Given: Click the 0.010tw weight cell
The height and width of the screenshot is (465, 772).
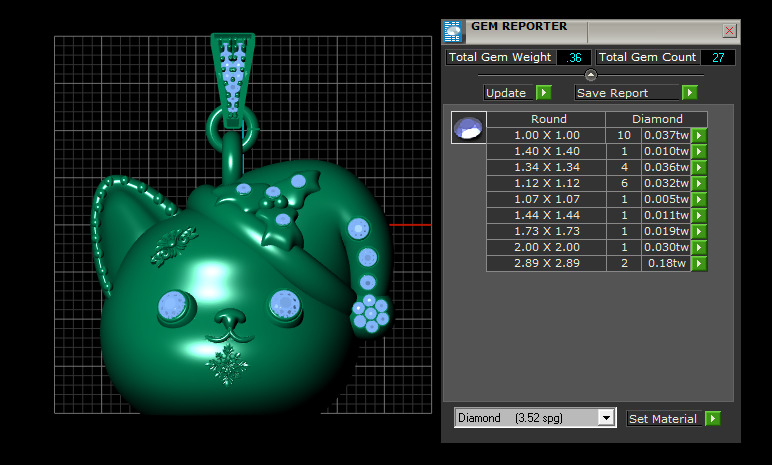Looking at the screenshot, I should (666, 151).
